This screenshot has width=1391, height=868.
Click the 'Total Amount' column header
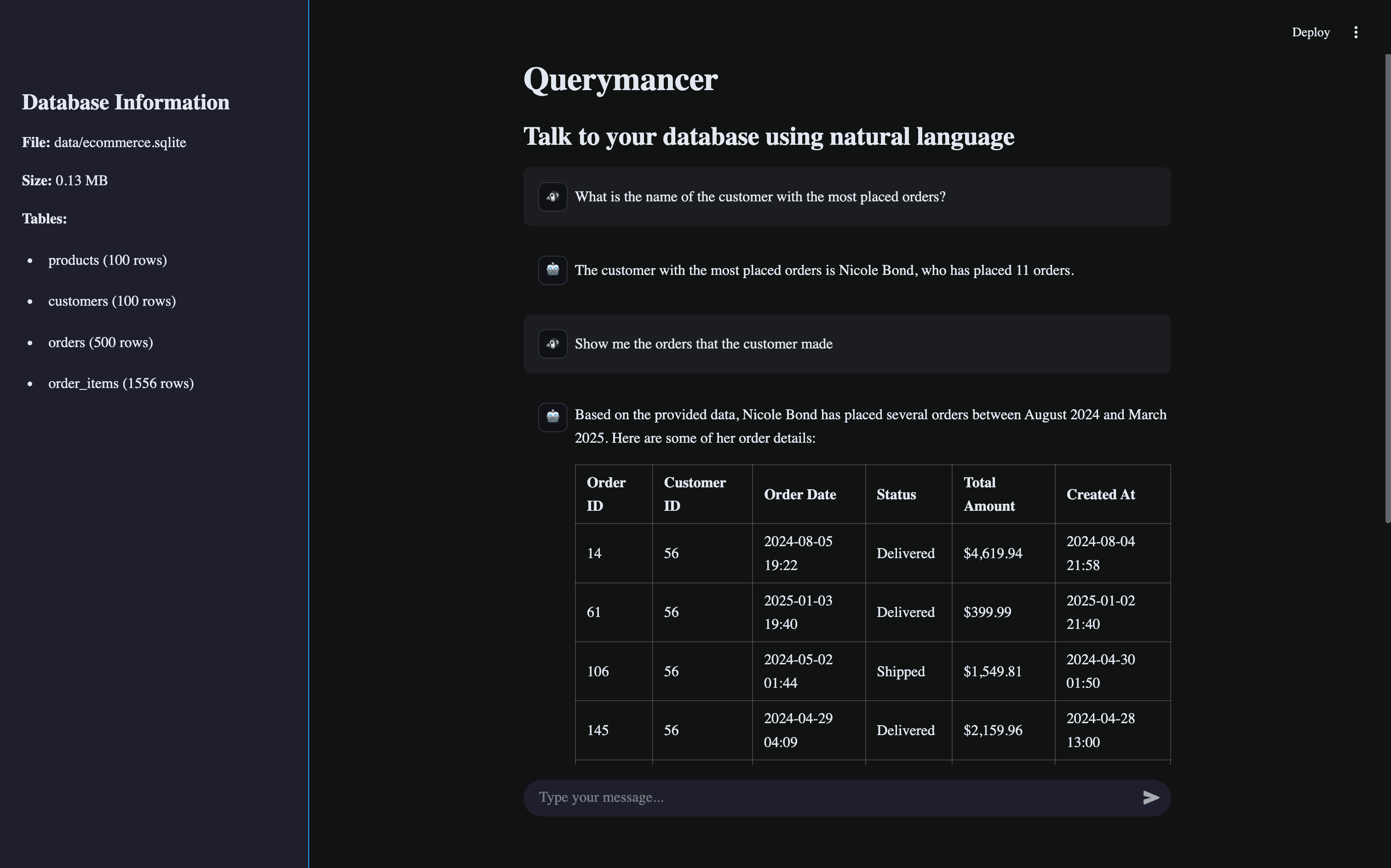(989, 494)
